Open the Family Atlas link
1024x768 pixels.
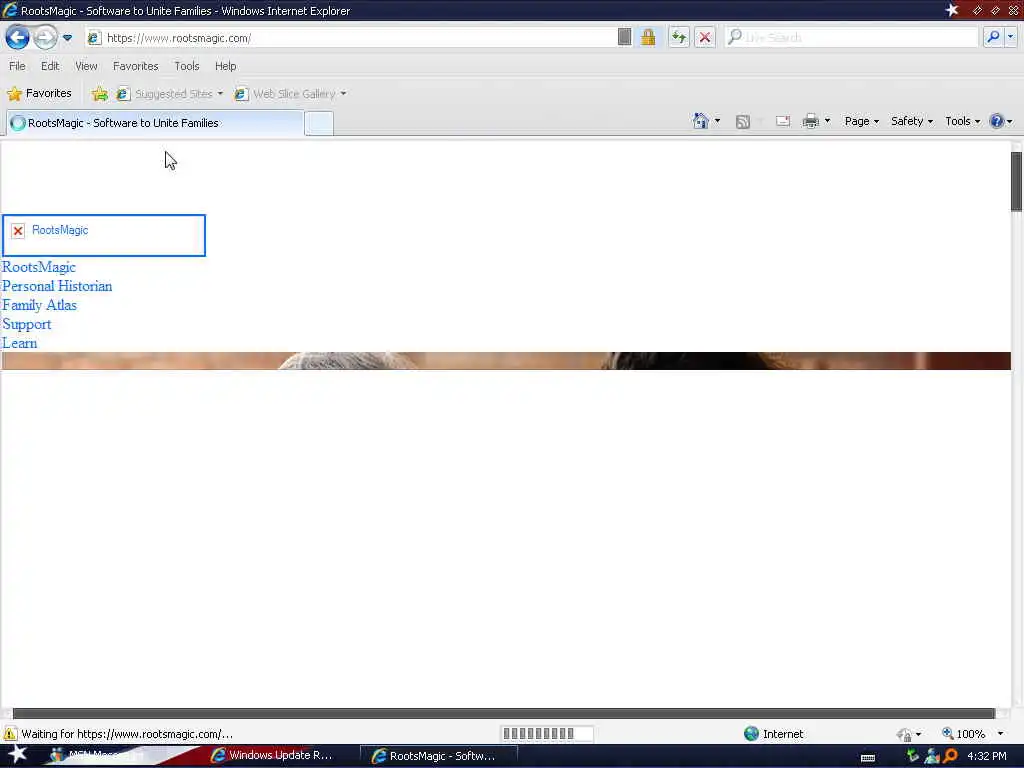click(39, 305)
